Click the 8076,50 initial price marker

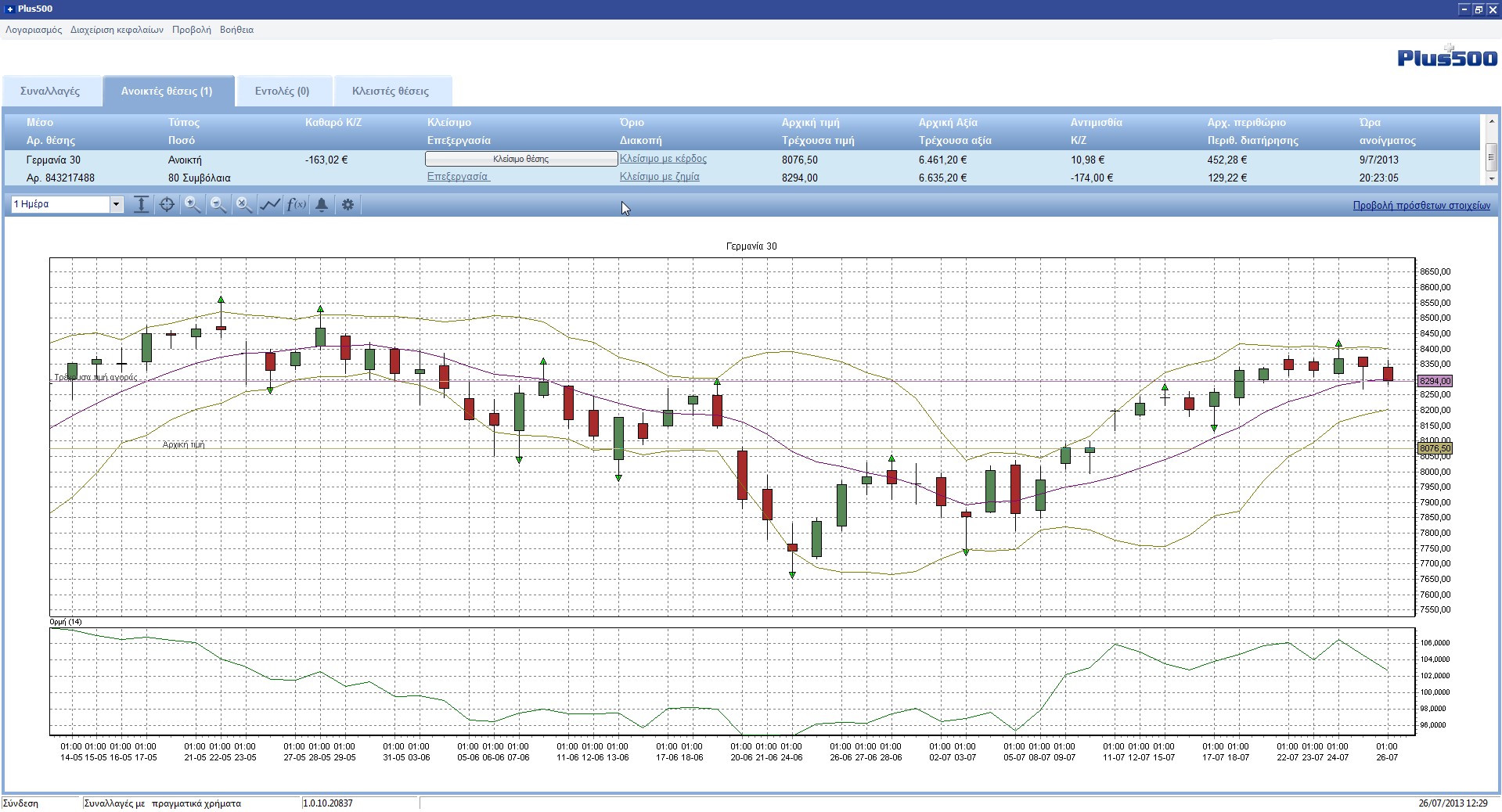[x=1435, y=448]
